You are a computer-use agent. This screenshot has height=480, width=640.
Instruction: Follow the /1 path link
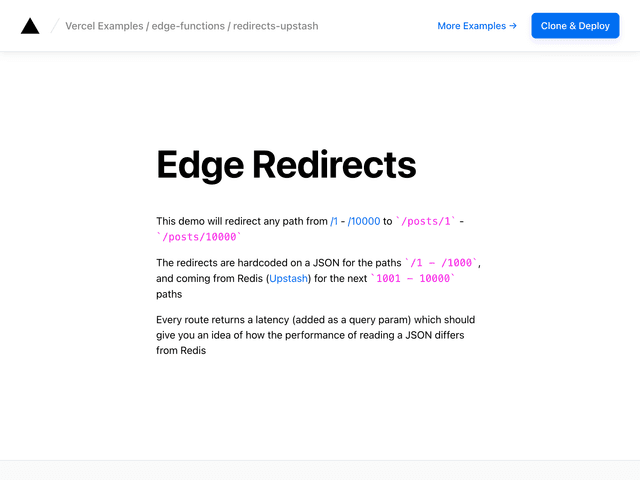[334, 221]
